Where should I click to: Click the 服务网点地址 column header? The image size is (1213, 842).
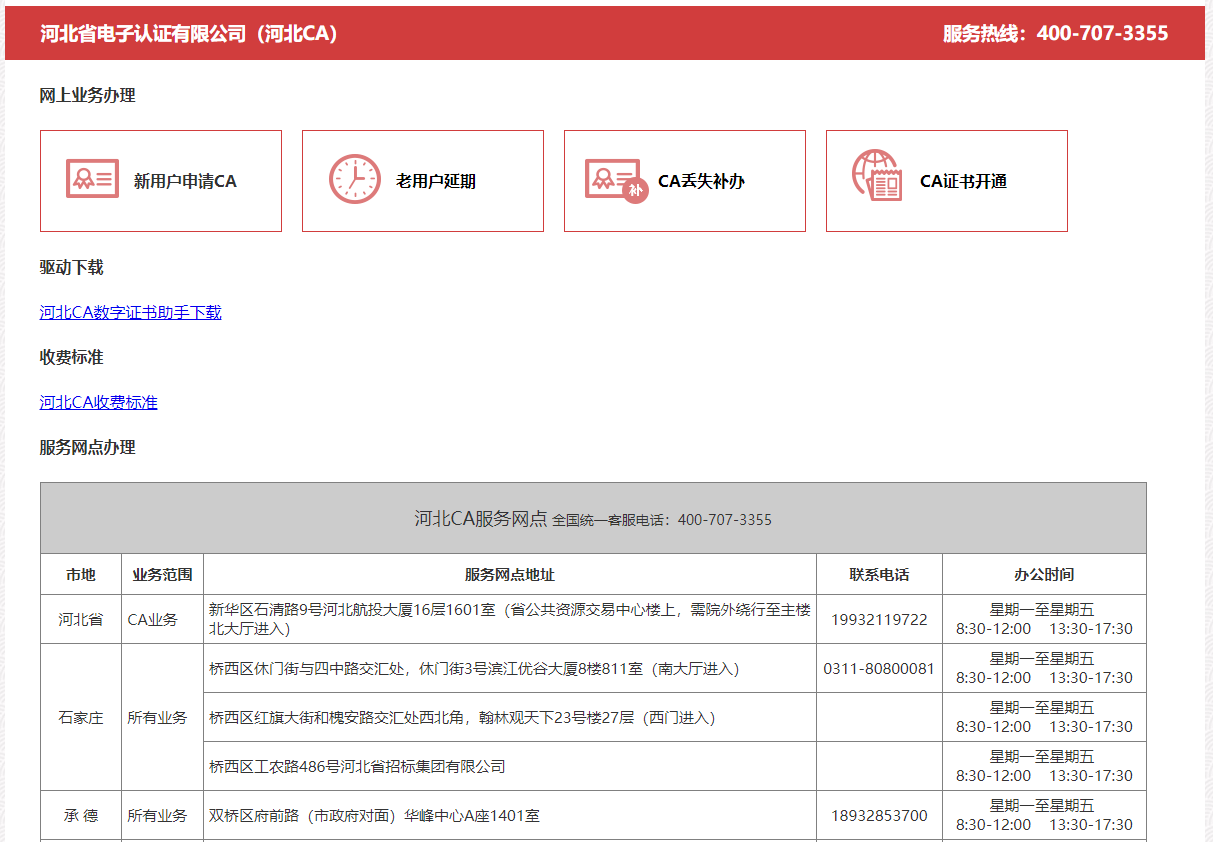(x=509, y=575)
